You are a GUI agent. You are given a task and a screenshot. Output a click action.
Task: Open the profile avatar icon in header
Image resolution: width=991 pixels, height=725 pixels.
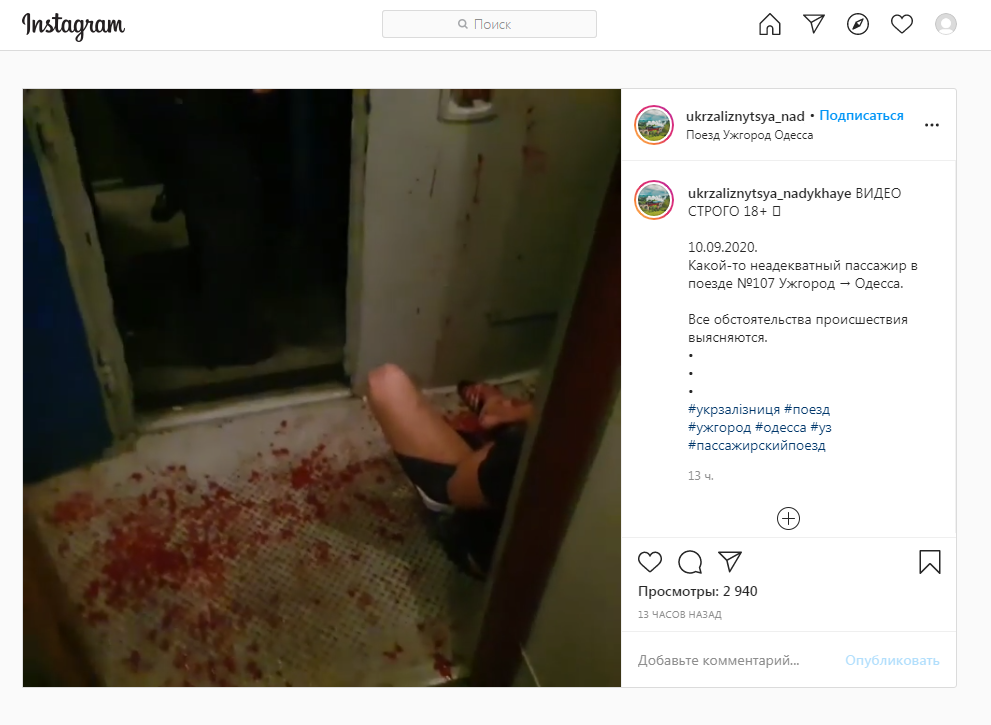coord(945,25)
